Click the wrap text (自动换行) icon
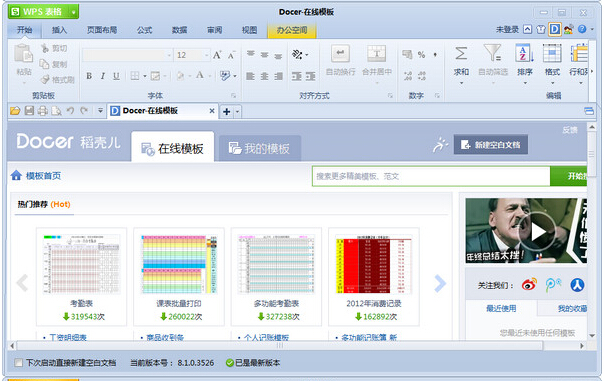605x381 pixels. (340, 54)
